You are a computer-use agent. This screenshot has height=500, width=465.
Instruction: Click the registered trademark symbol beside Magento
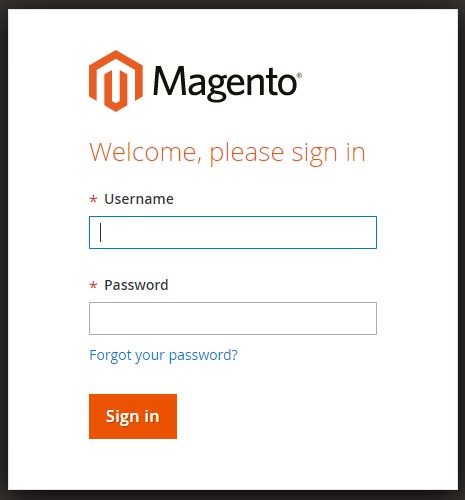click(299, 75)
